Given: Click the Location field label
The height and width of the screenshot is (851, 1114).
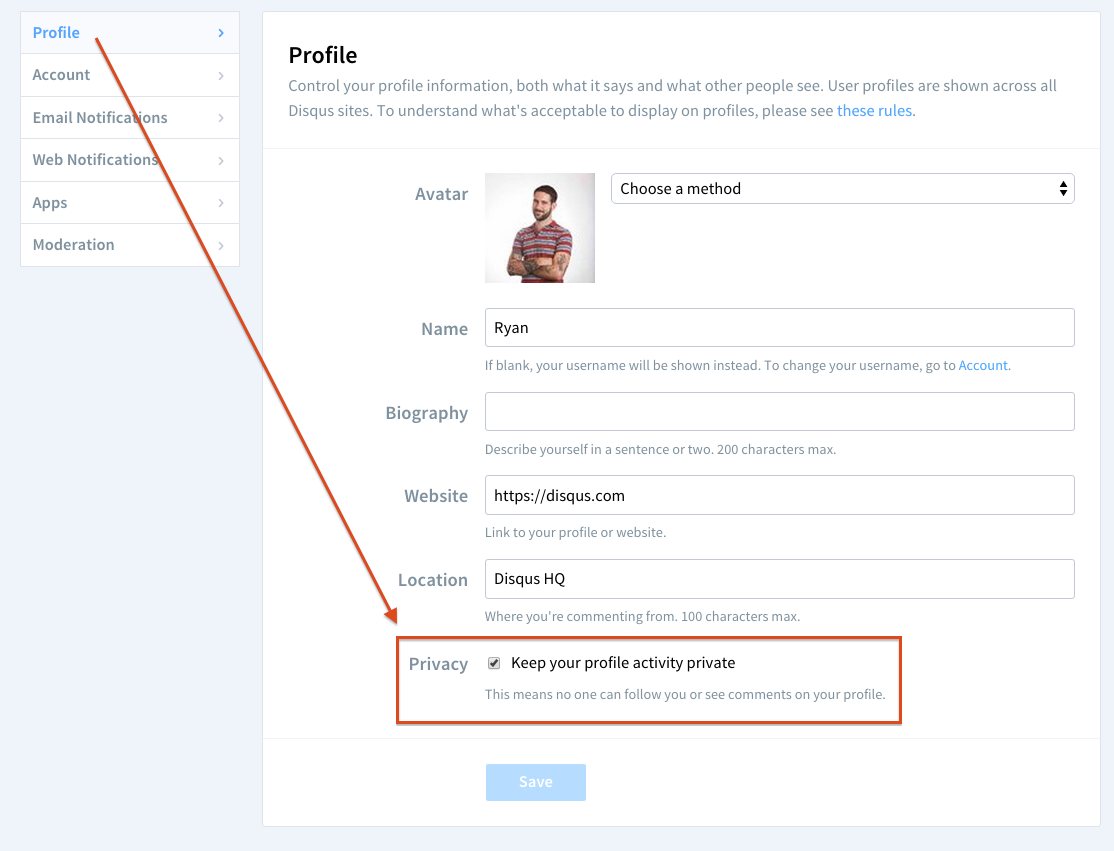Looking at the screenshot, I should 433,580.
